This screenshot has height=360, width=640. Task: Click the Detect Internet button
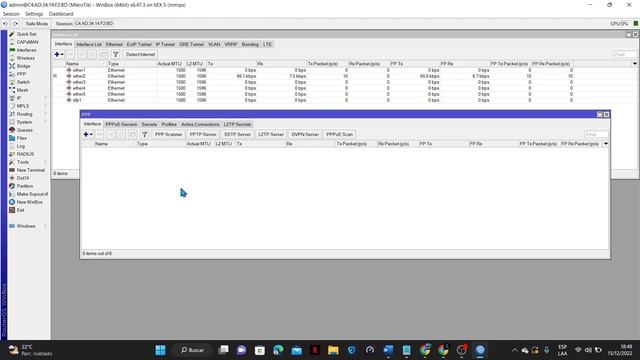140,54
